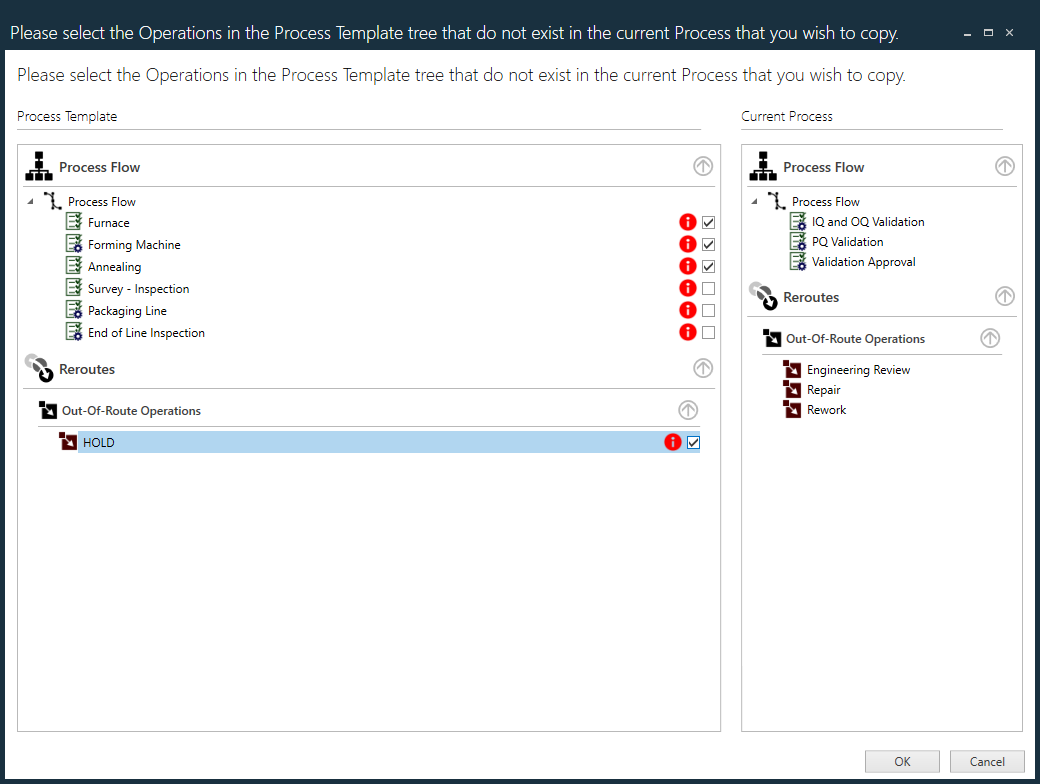The image size is (1040, 784).
Task: Click the Process Flow hierarchy icon in the left panel header
Action: click(38, 166)
